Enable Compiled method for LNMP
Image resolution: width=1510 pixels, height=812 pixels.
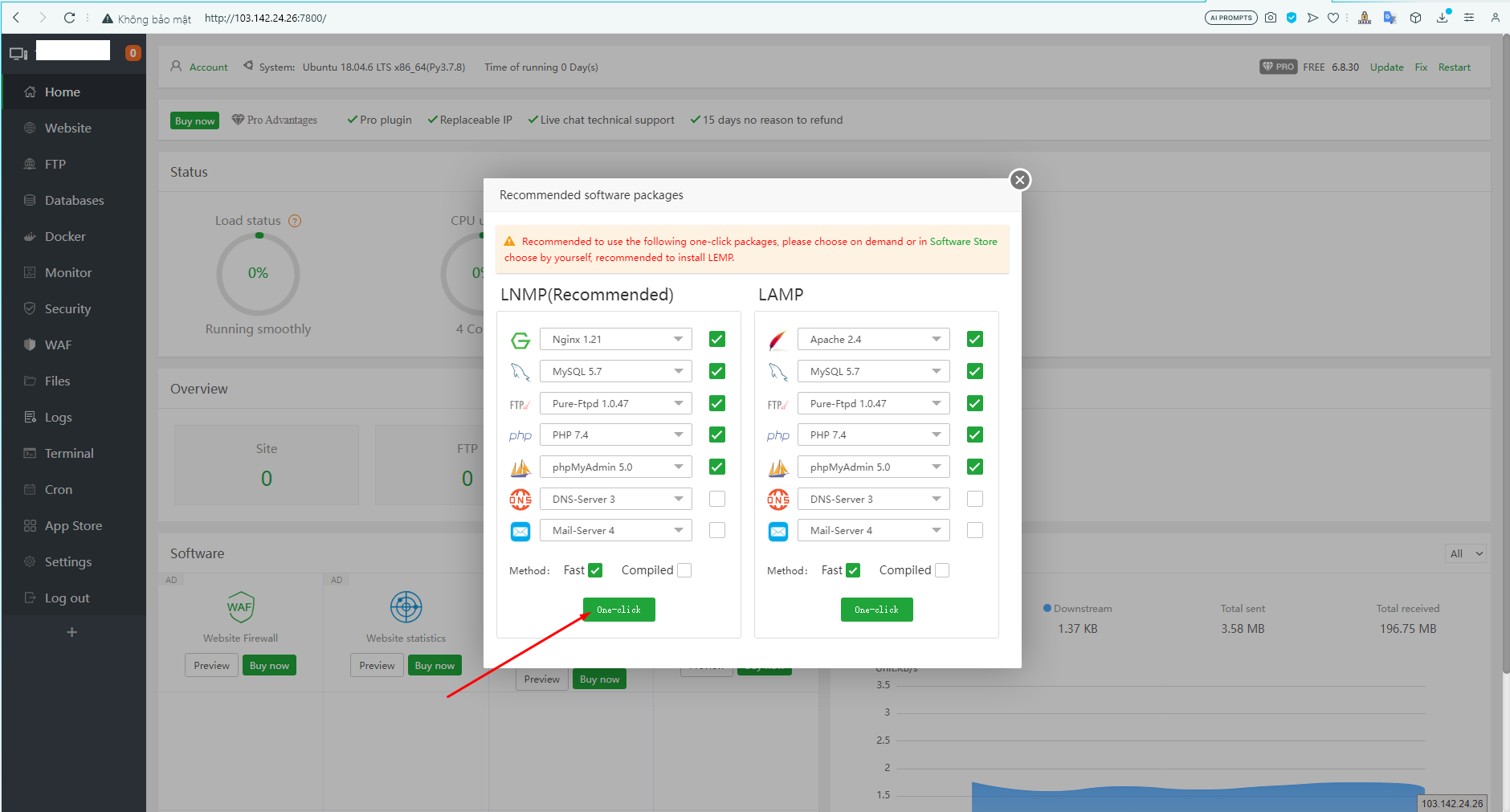[x=684, y=570]
